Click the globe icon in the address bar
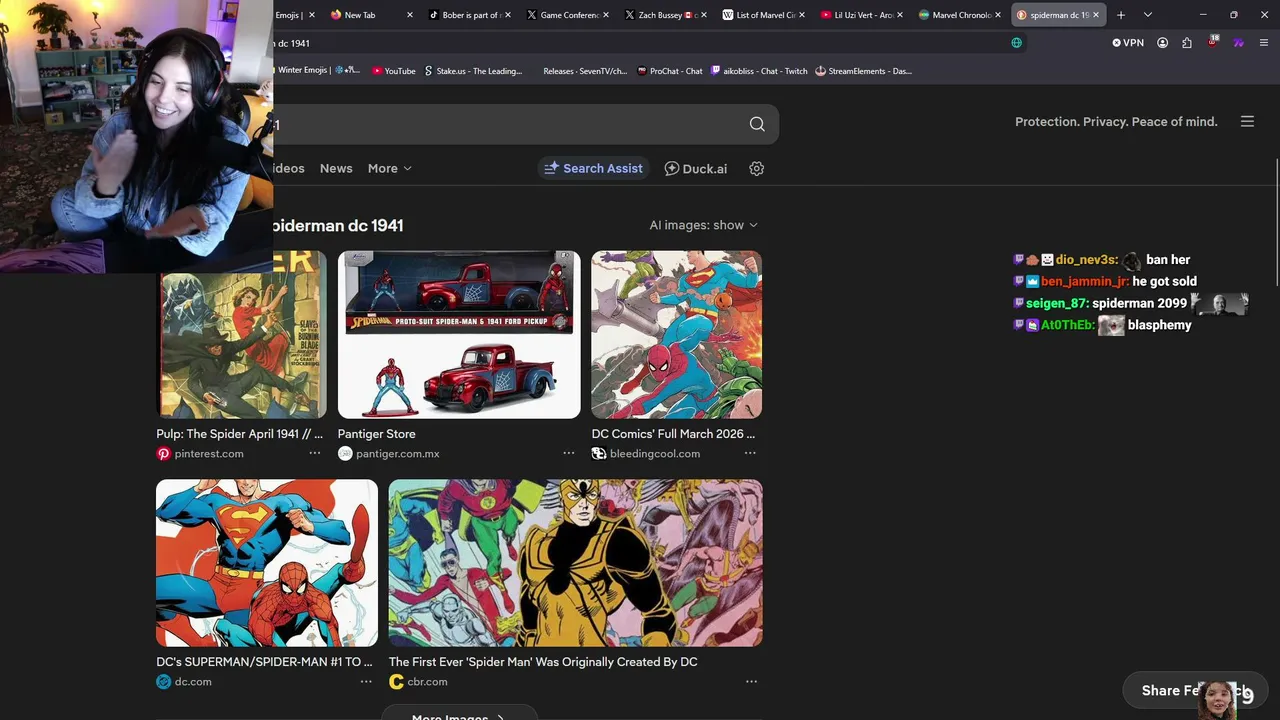Image resolution: width=1280 pixels, height=720 pixels. (x=1017, y=43)
